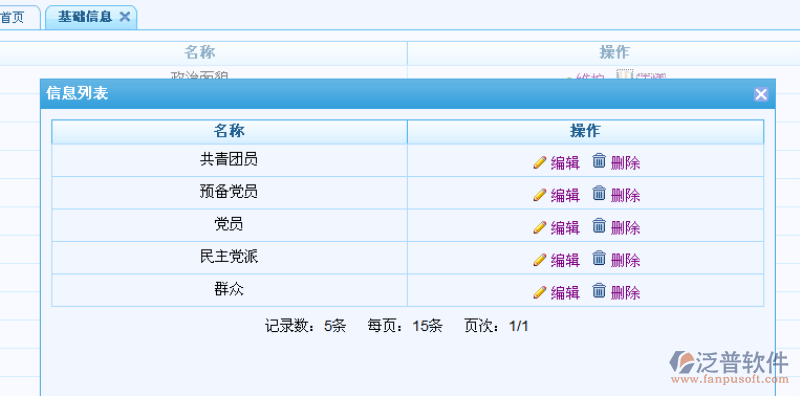Edit 群众 via 编辑 link
Screen dimensions: 800x396
pos(565,293)
